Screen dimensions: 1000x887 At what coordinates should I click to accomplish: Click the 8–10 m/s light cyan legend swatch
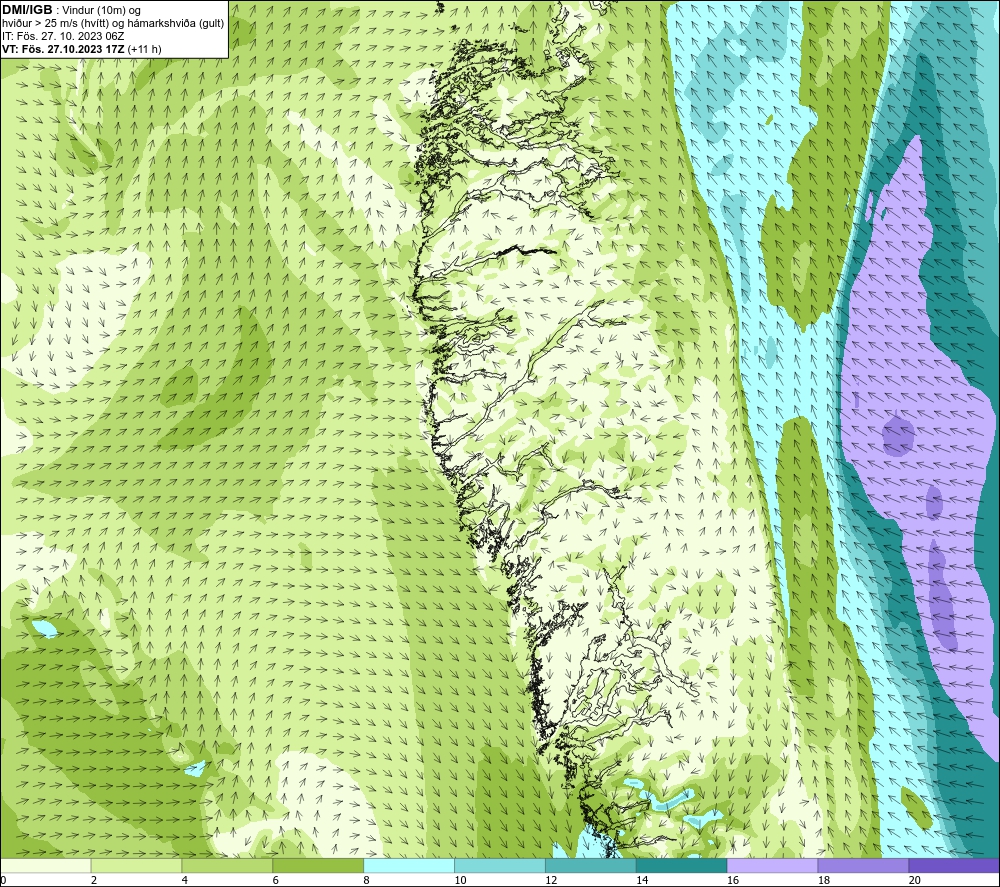409,865
